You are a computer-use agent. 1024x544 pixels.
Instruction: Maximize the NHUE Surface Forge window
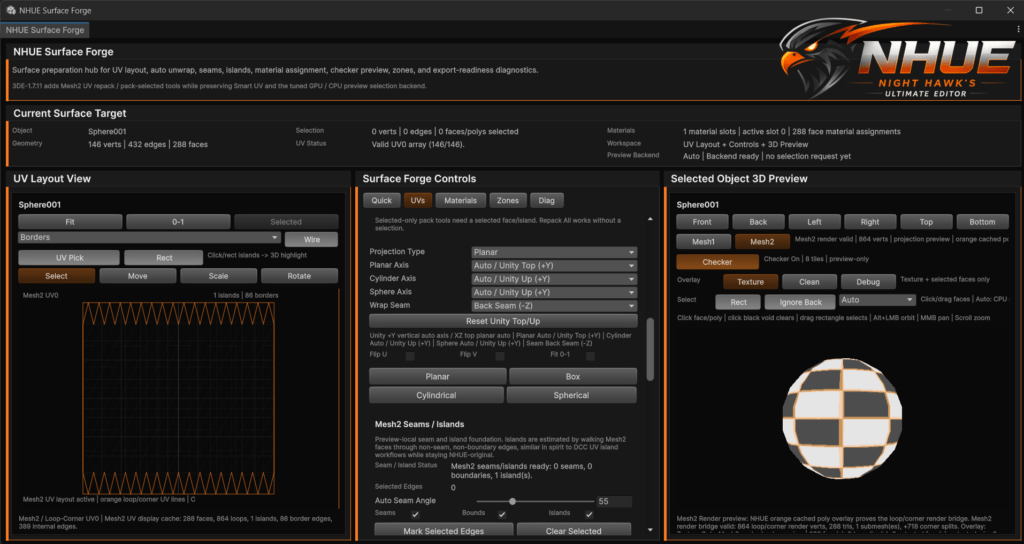979,10
